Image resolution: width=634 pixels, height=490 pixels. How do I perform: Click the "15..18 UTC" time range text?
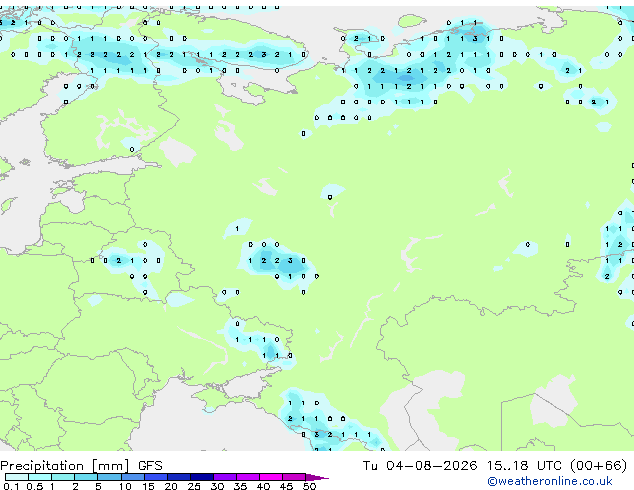pos(524,466)
